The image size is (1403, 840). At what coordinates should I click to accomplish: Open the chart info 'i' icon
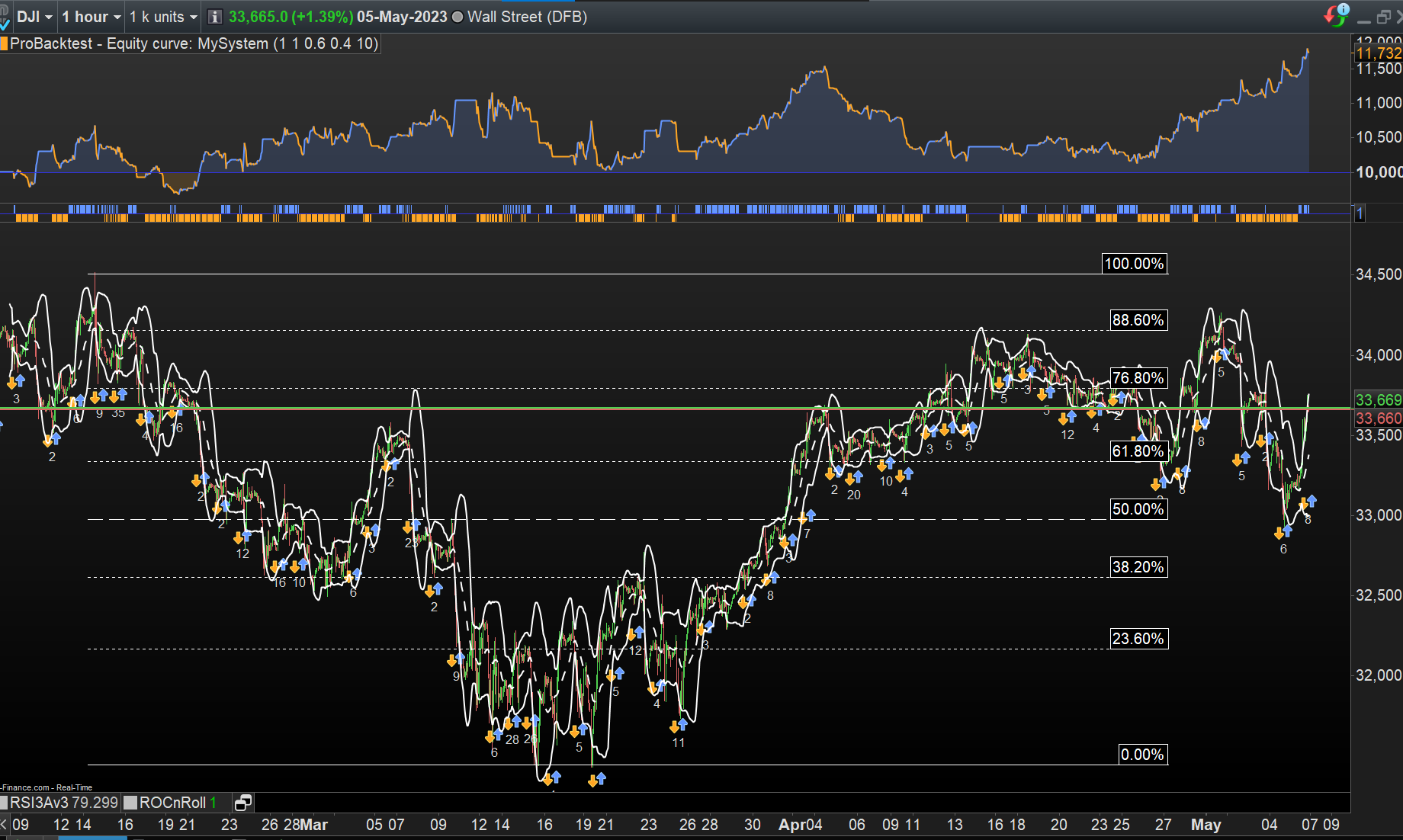click(215, 17)
